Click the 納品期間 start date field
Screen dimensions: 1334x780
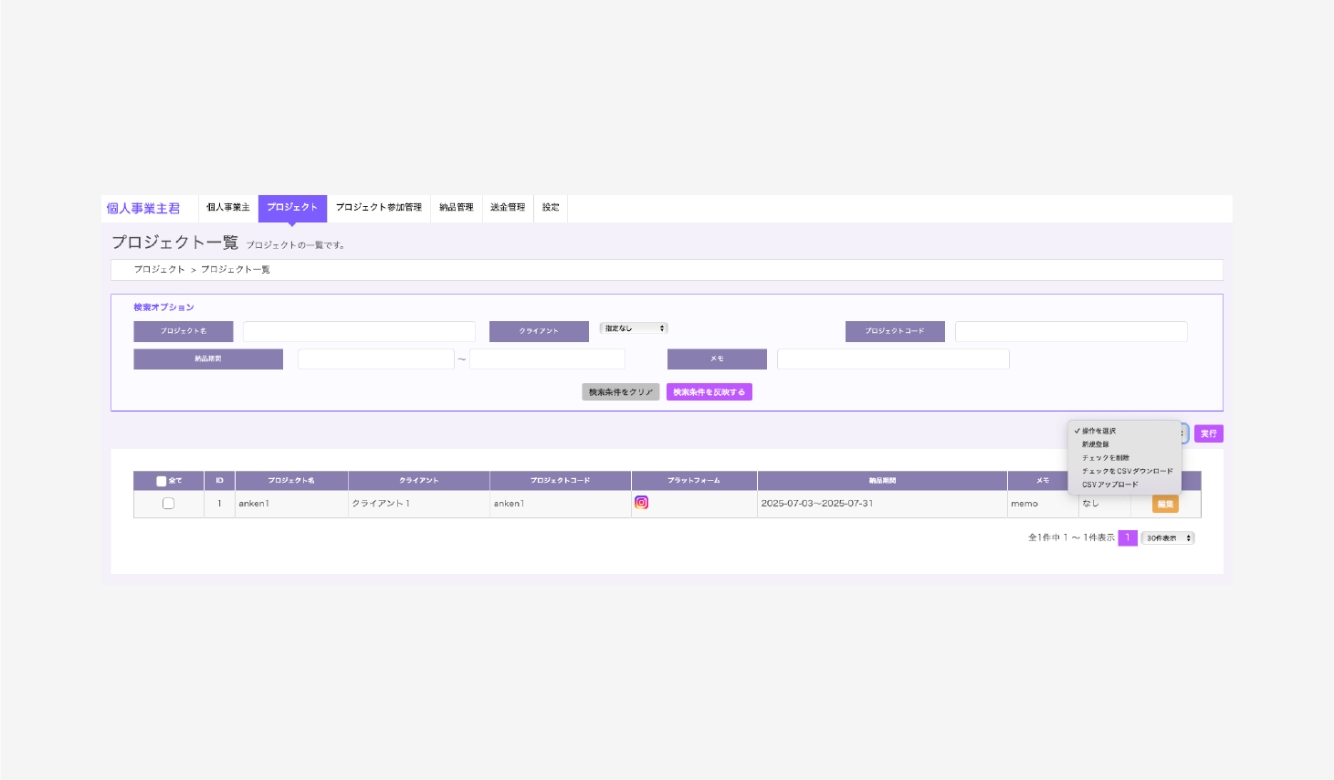[376, 359]
